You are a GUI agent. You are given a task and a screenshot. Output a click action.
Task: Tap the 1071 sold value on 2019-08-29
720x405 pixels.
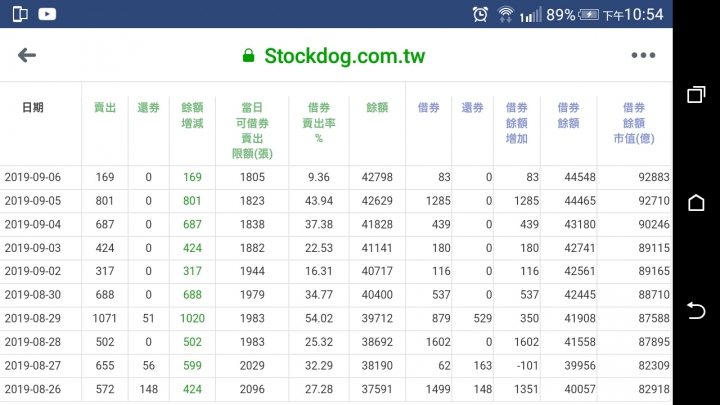pos(105,318)
